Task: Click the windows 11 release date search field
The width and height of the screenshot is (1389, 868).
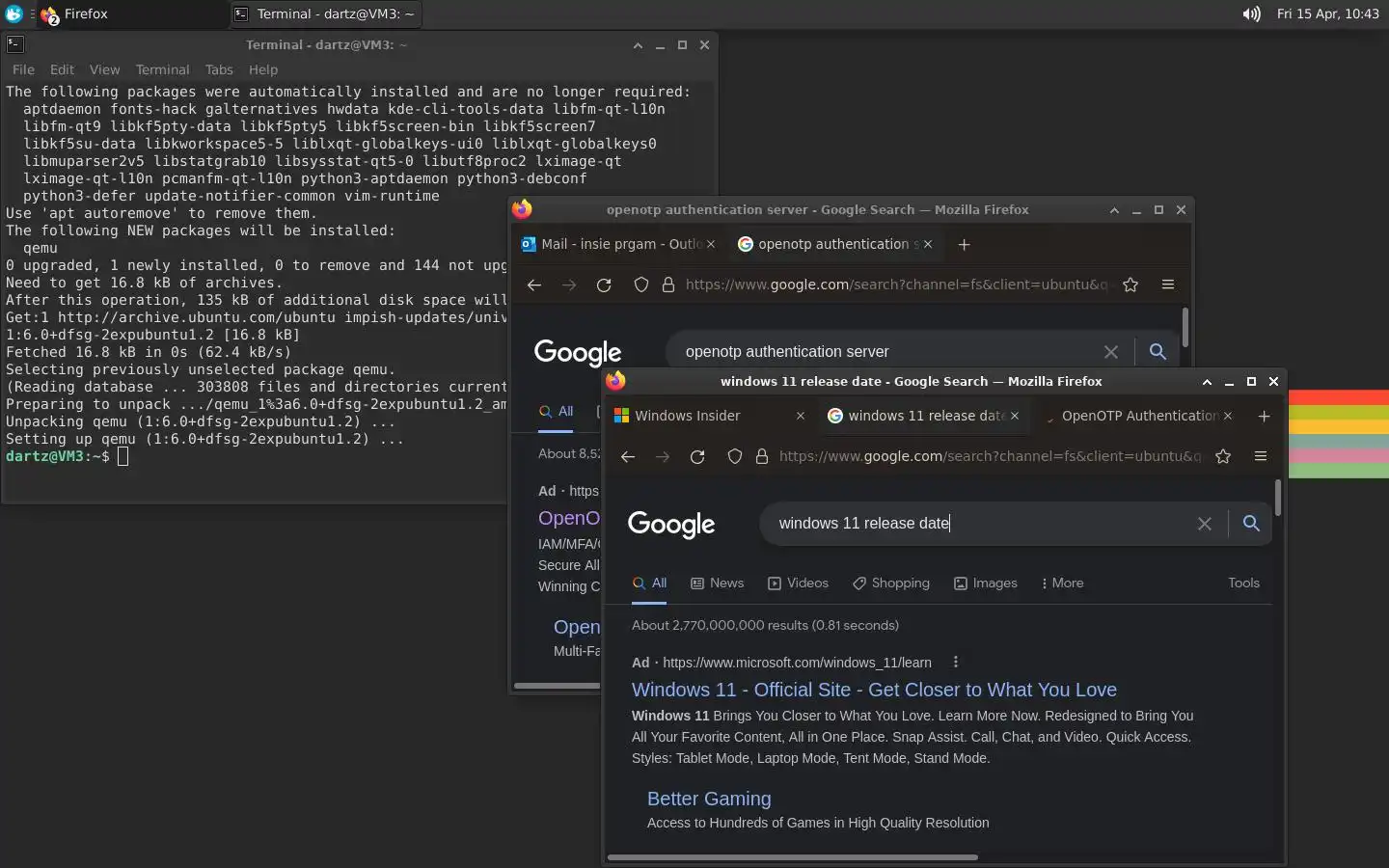Action: (979, 524)
